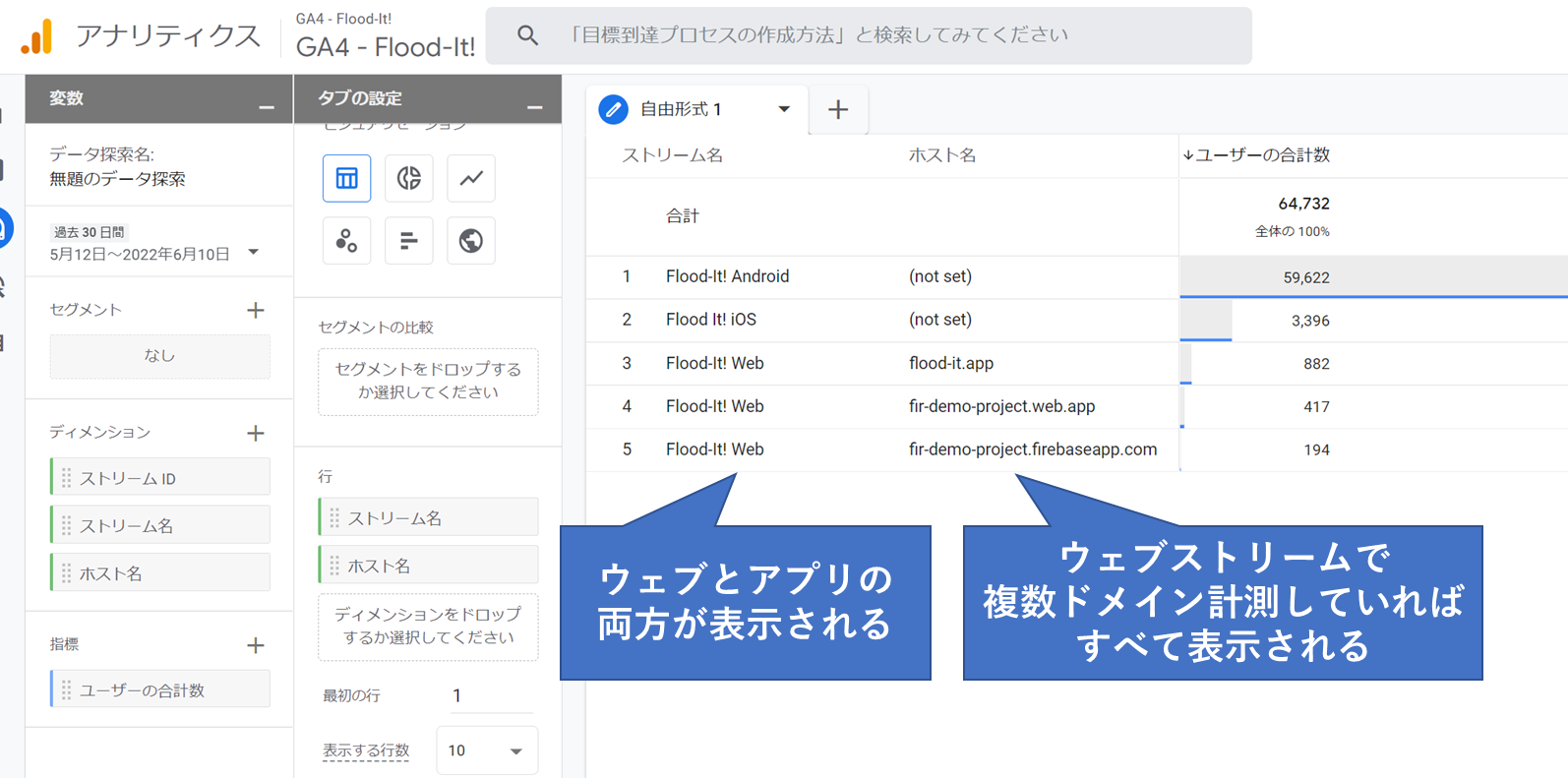
Task: Click the search magnifier icon
Action: (528, 35)
